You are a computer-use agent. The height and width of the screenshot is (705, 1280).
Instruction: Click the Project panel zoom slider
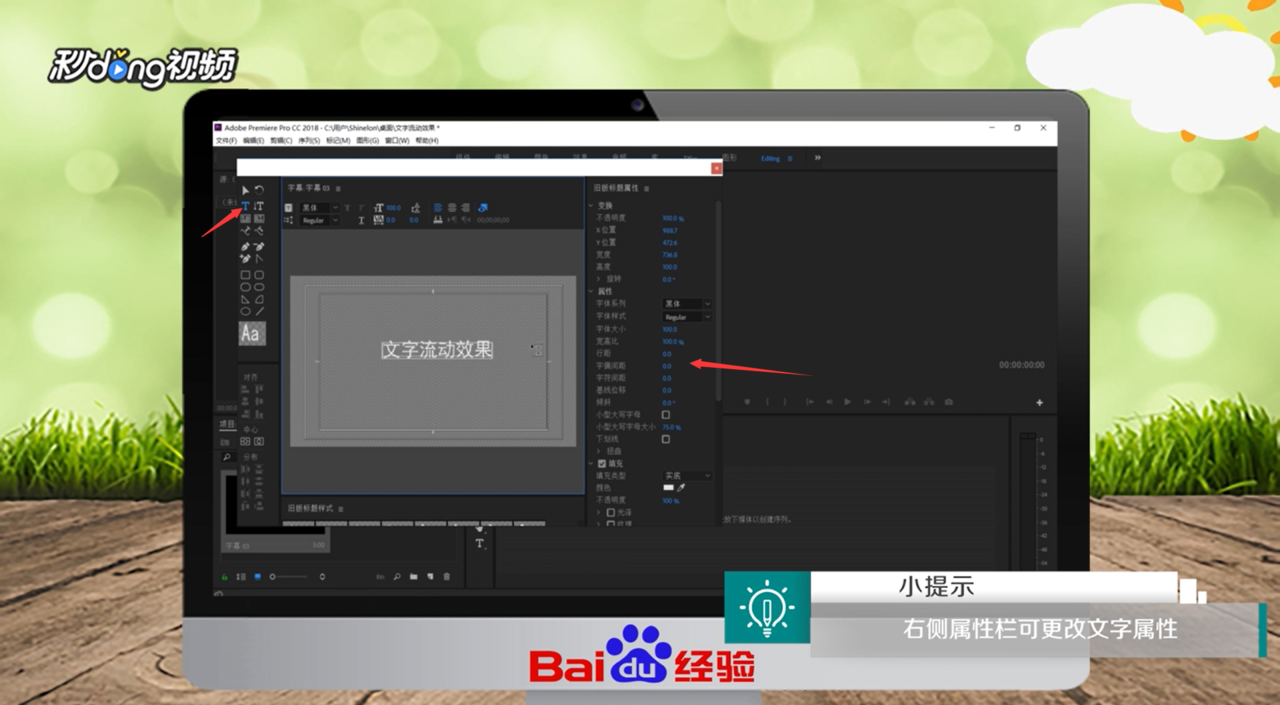290,577
